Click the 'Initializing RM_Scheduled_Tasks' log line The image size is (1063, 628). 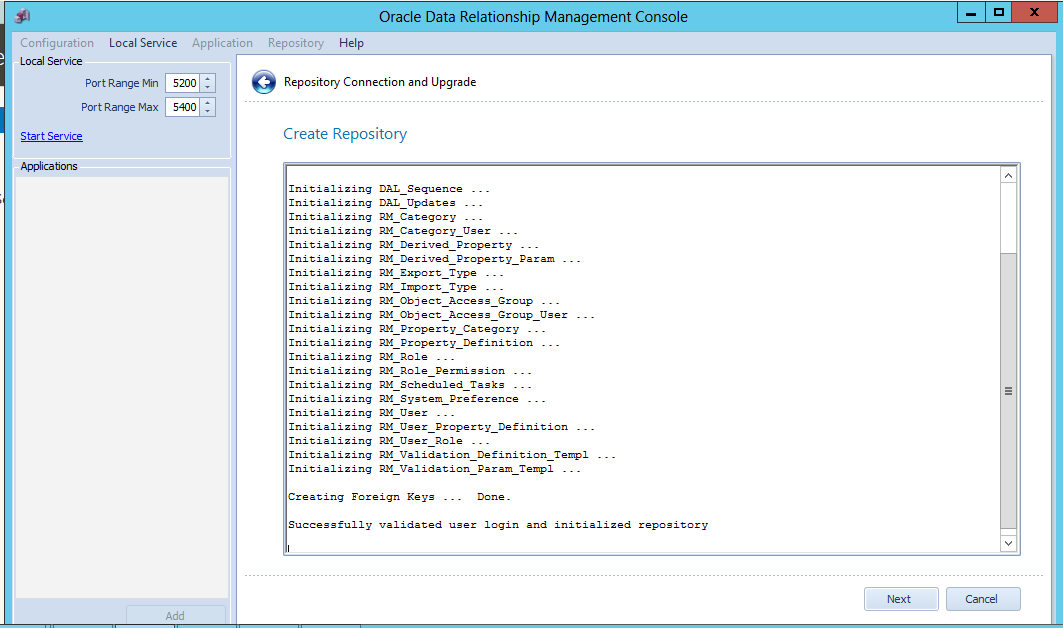coord(410,385)
